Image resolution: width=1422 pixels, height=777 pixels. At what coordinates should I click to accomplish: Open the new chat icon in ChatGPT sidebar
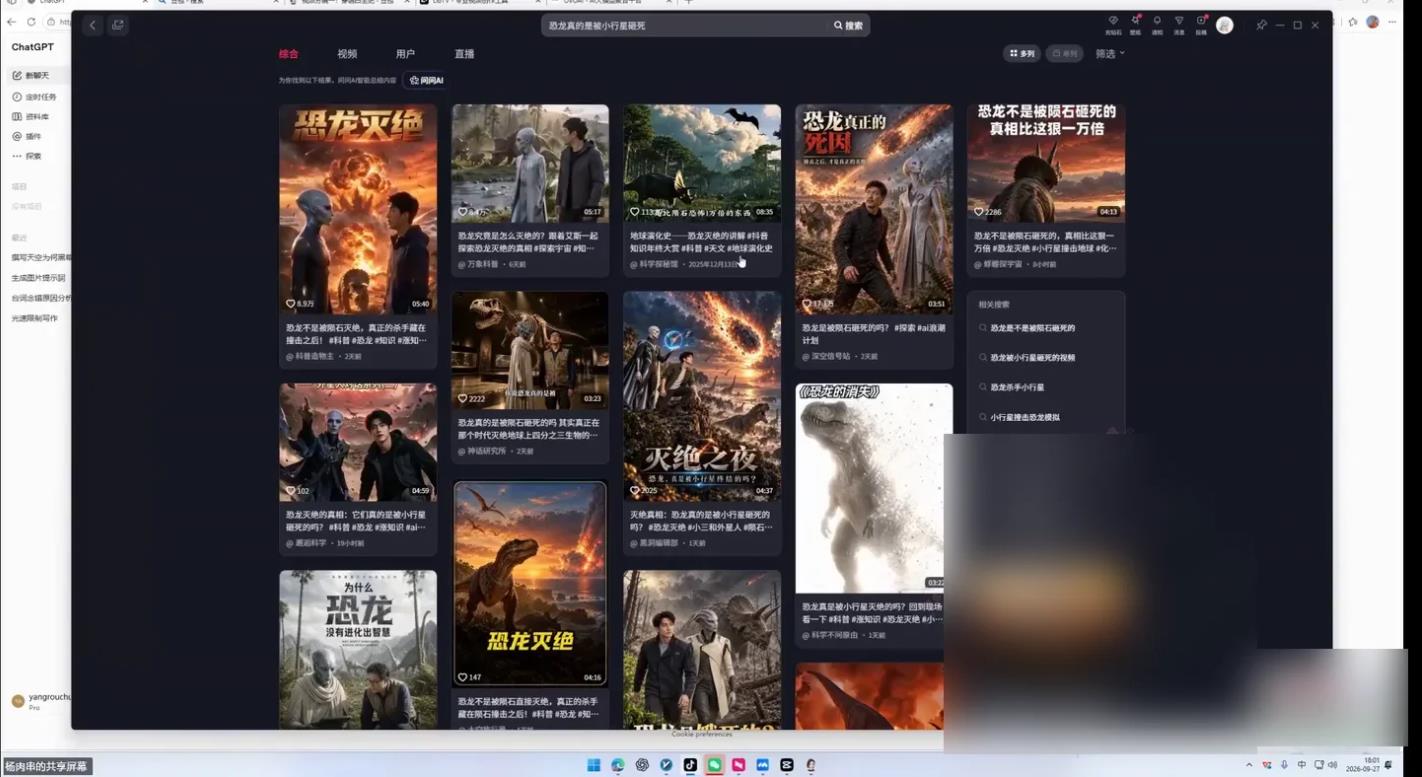(x=17, y=76)
